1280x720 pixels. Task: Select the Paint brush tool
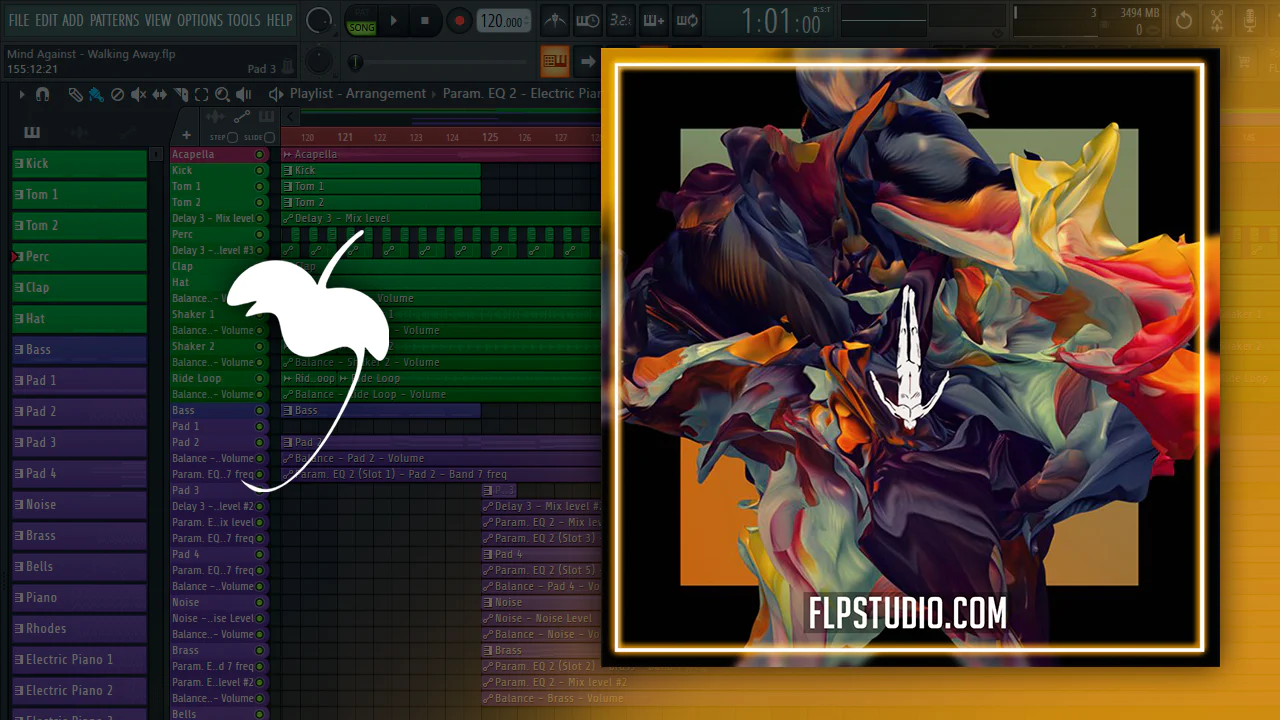pos(96,94)
